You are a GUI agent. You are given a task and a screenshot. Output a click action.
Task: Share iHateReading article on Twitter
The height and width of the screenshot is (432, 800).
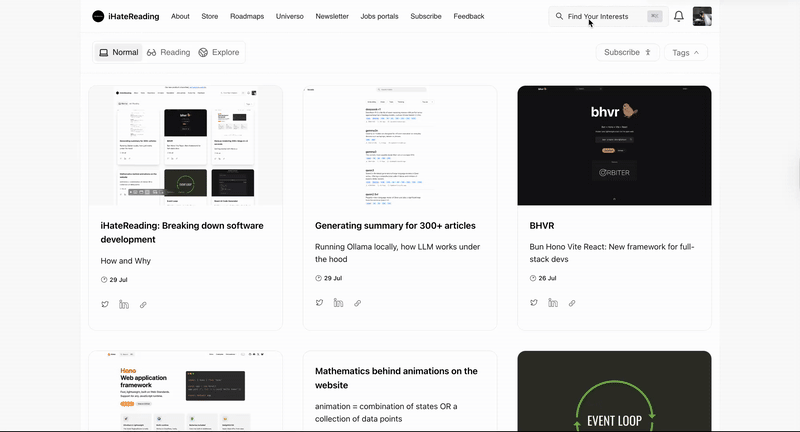tap(105, 304)
